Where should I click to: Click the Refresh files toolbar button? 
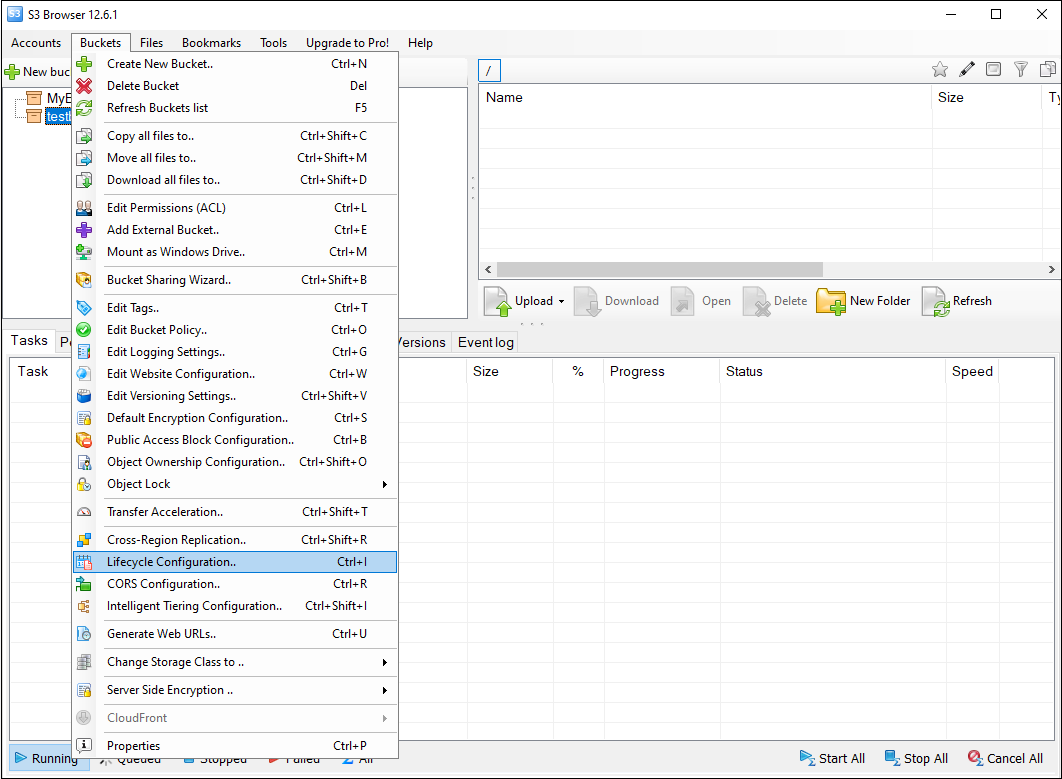(x=956, y=301)
